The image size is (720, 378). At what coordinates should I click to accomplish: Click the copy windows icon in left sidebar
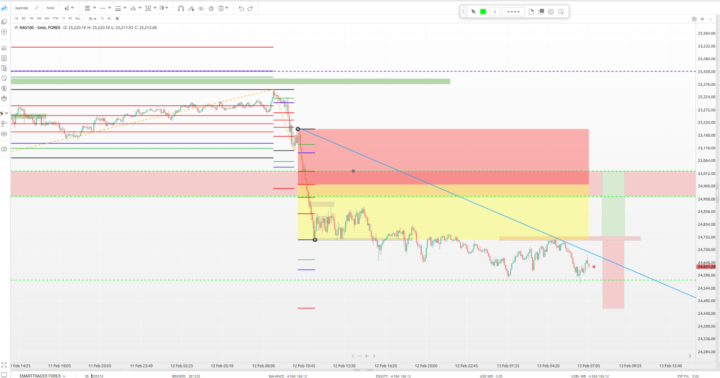[4, 22]
